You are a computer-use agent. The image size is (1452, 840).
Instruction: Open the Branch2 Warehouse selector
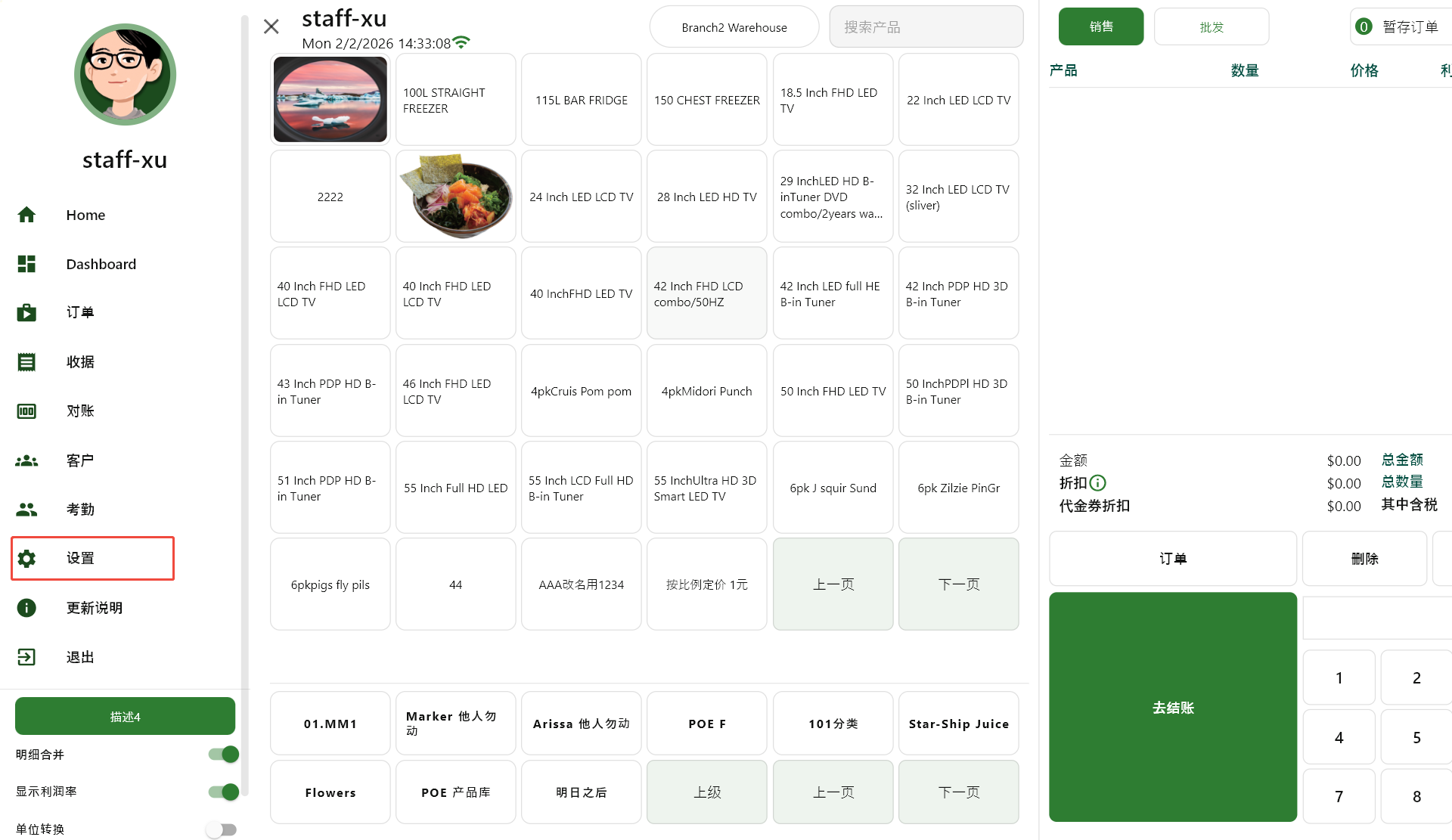pos(734,27)
